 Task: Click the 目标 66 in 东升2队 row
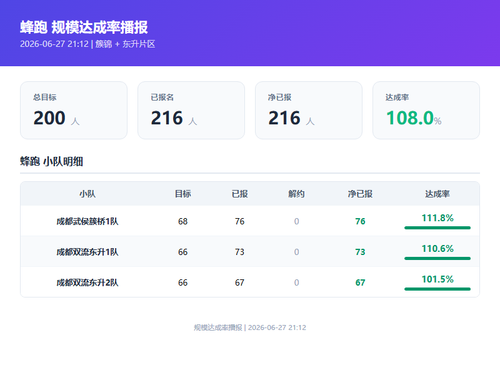pyautogui.click(x=183, y=283)
